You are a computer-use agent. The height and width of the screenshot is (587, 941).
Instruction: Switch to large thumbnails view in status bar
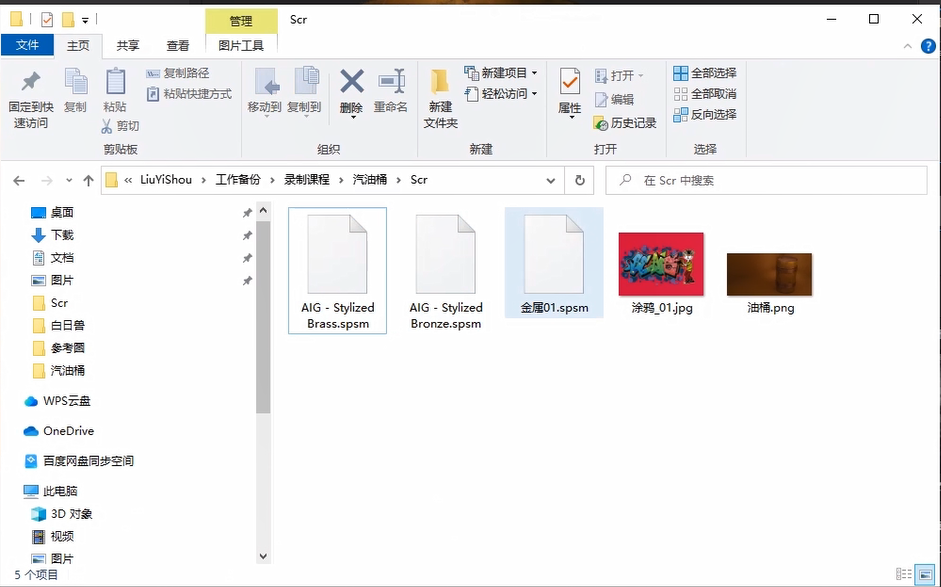point(925,575)
